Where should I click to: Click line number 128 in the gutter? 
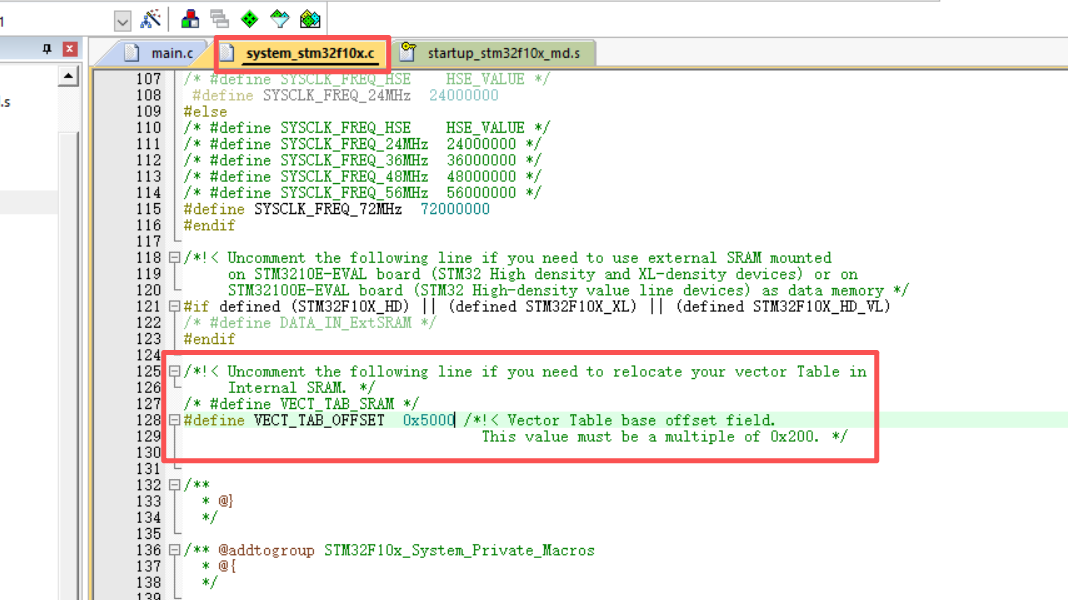click(148, 420)
